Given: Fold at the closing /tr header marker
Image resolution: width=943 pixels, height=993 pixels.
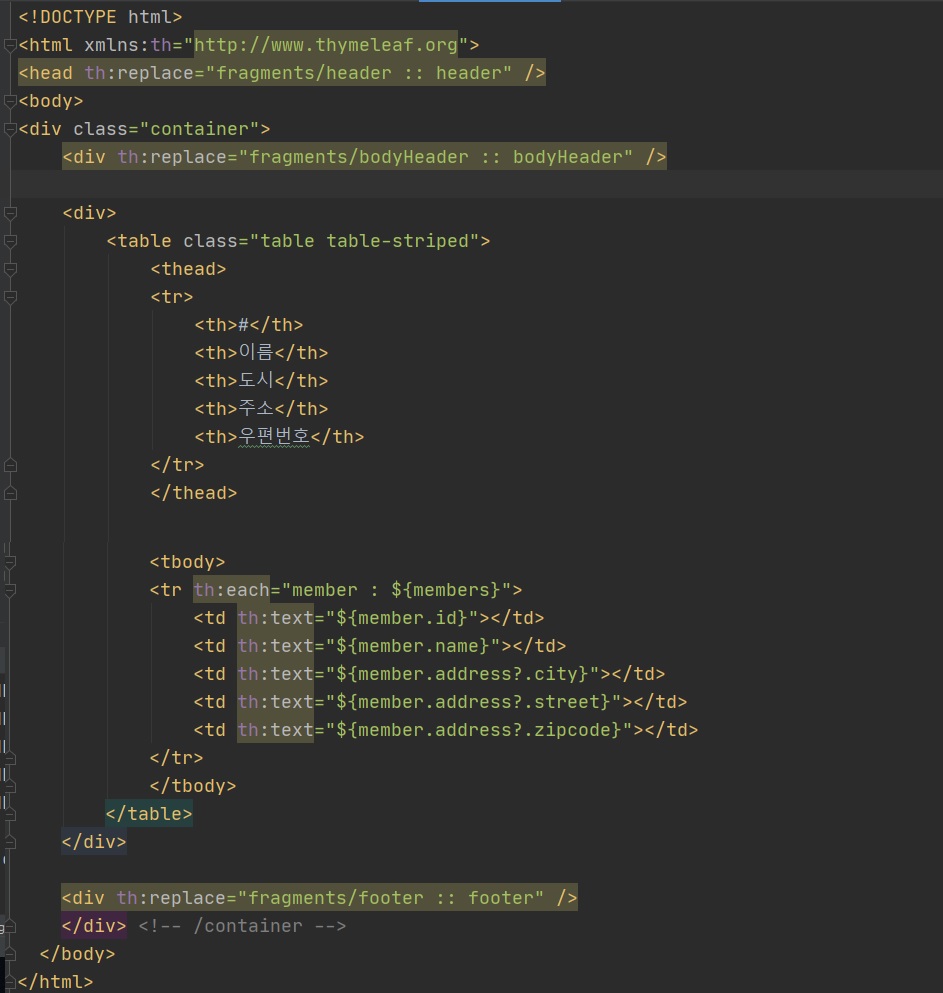Looking at the screenshot, I should coord(9,465).
